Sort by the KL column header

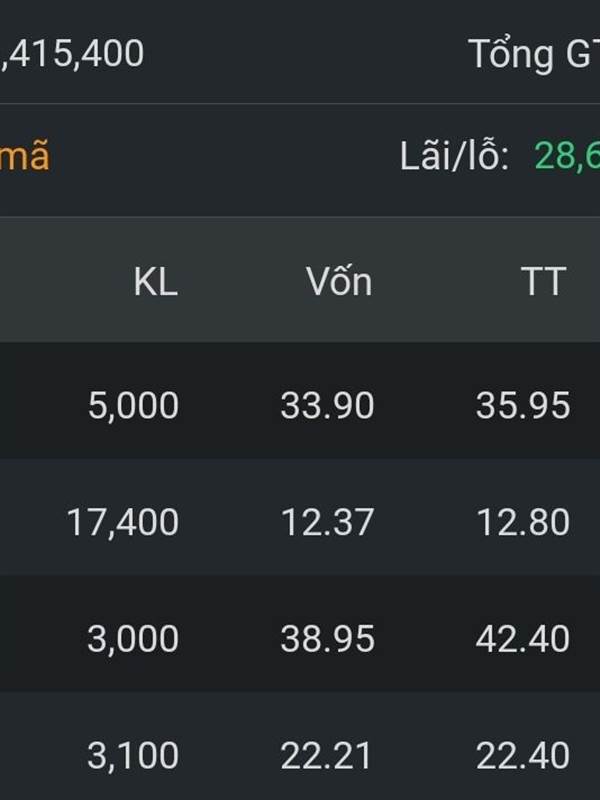[x=156, y=282]
